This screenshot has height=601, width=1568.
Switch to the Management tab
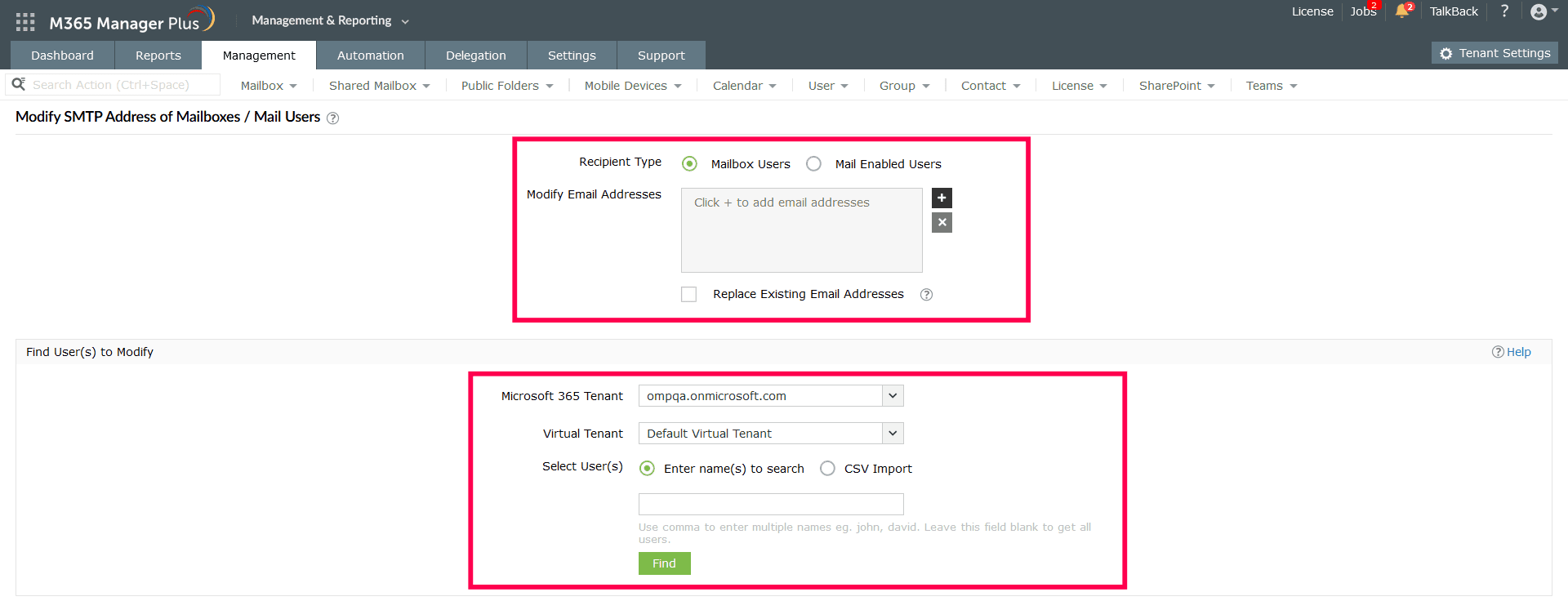[259, 56]
